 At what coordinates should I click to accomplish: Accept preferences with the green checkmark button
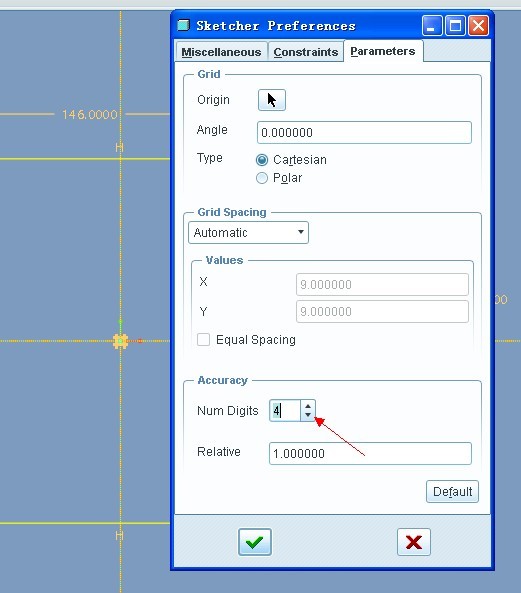pos(255,542)
